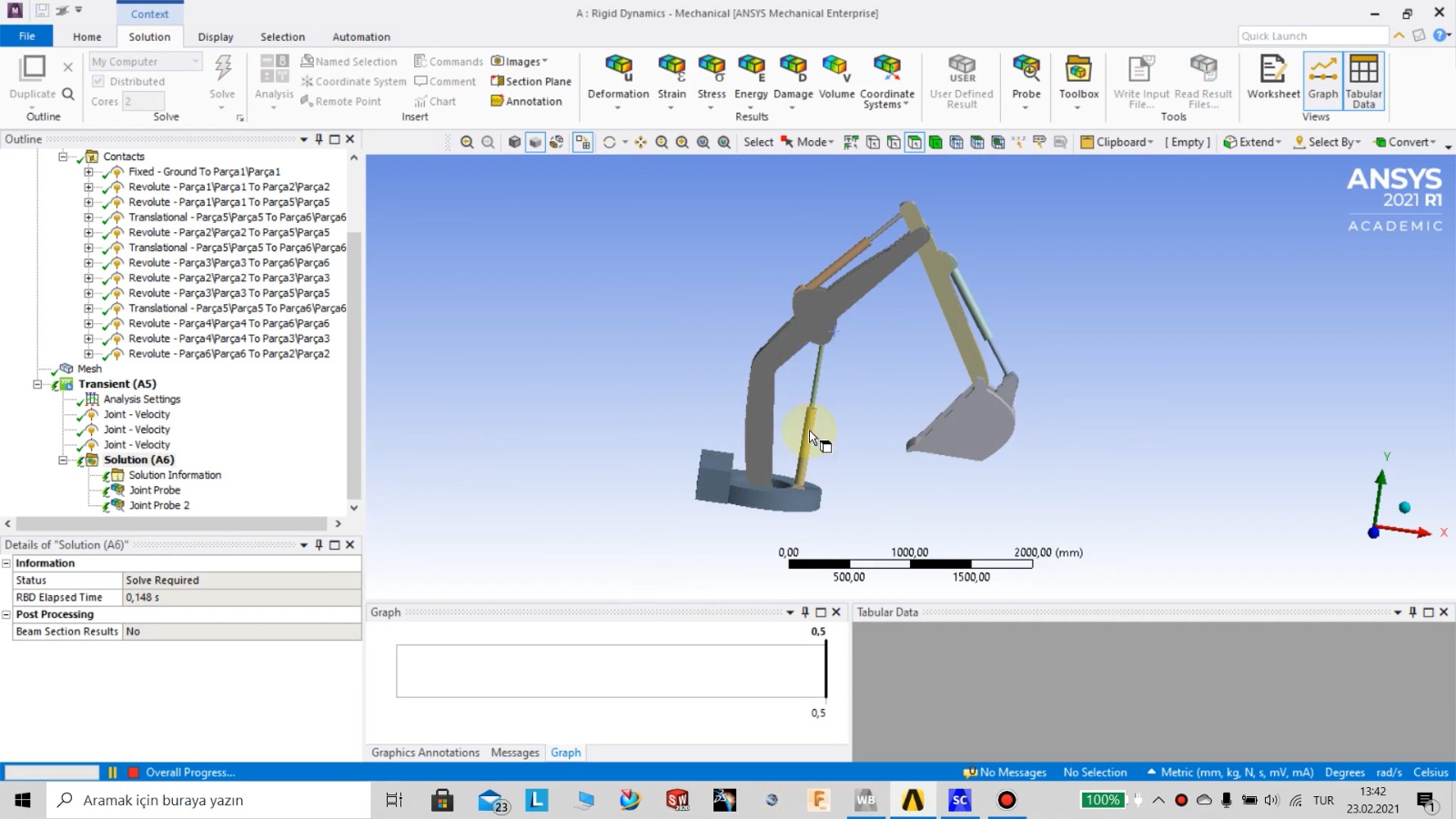Collapse the Post Processing section in Details
The width and height of the screenshot is (1456, 819).
6,614
